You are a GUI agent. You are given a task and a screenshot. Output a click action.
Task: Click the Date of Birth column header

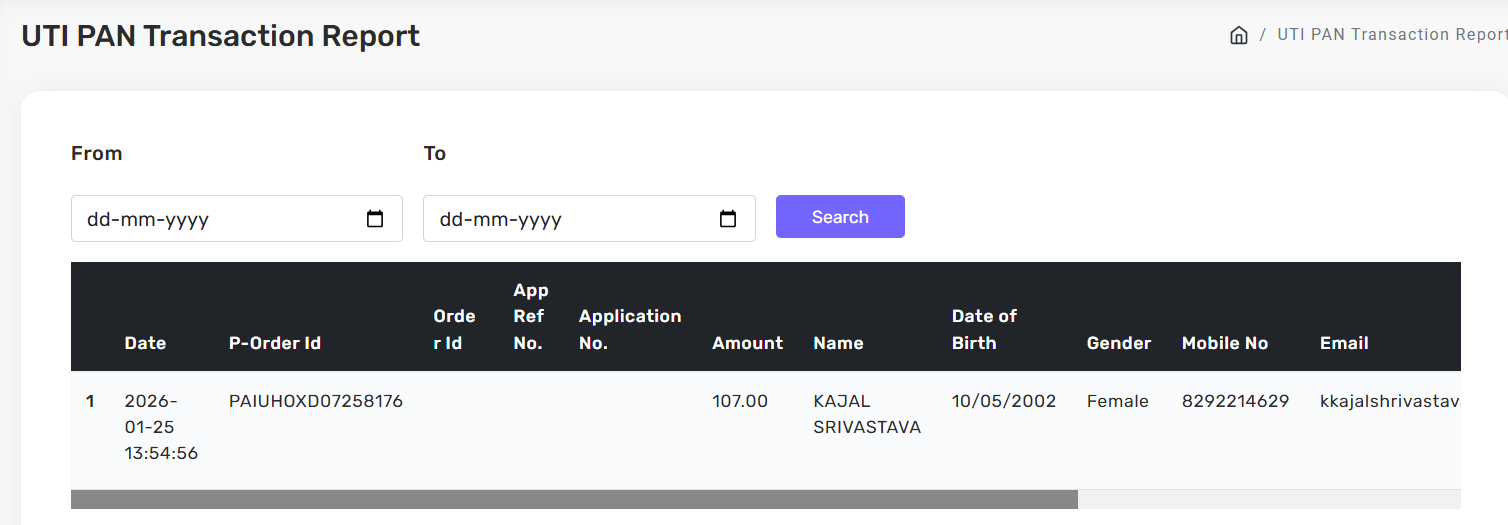pos(984,329)
